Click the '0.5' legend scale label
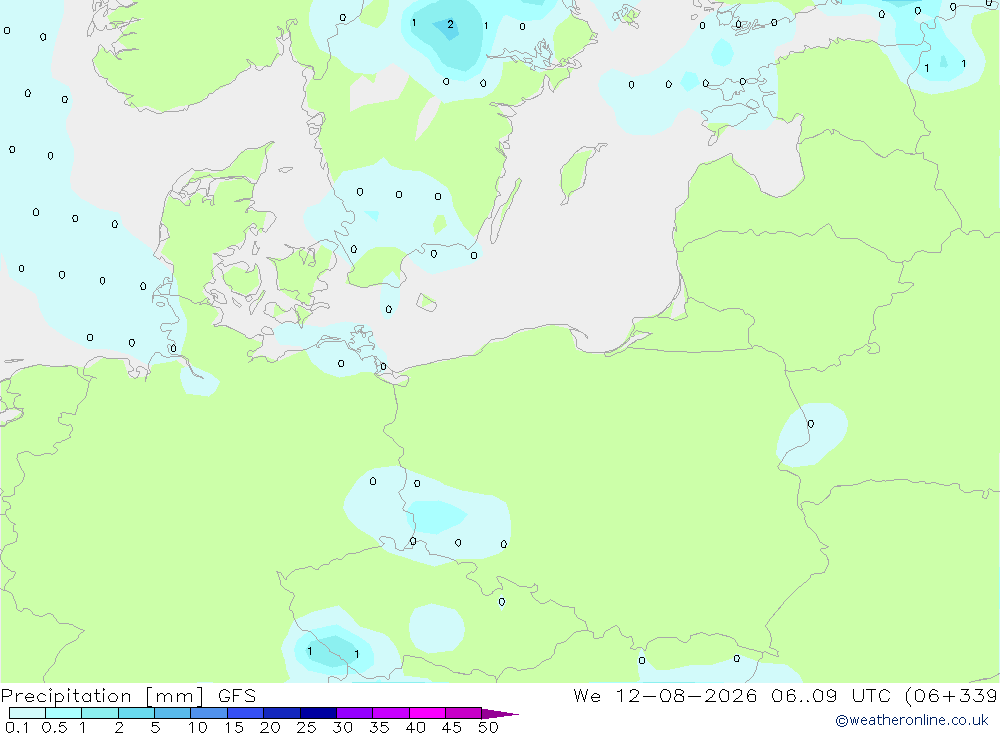Image resolution: width=1000 pixels, height=733 pixels. pos(54,727)
